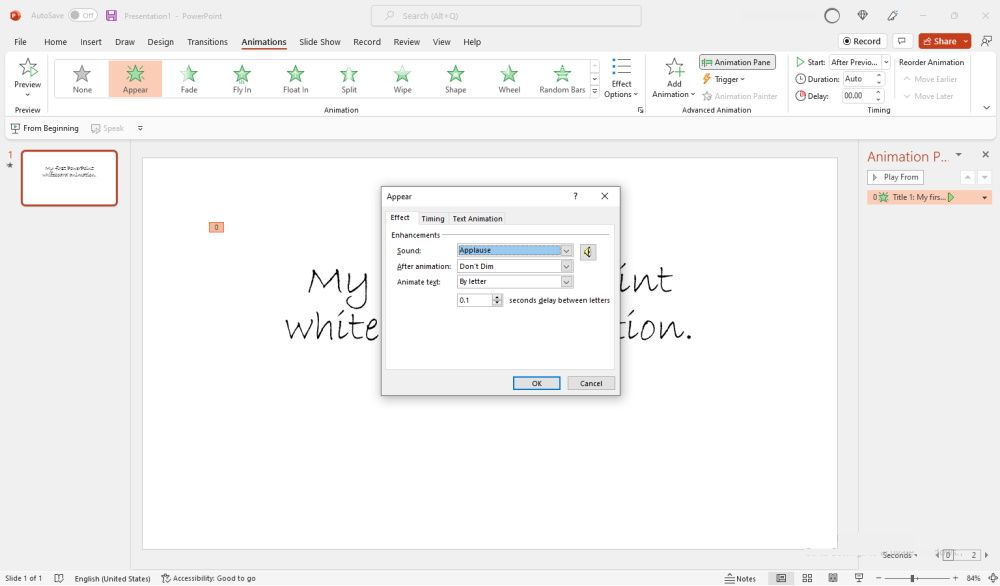Click the Designer diamond icon
Viewport: 1000px width, 586px height.
coord(862,15)
